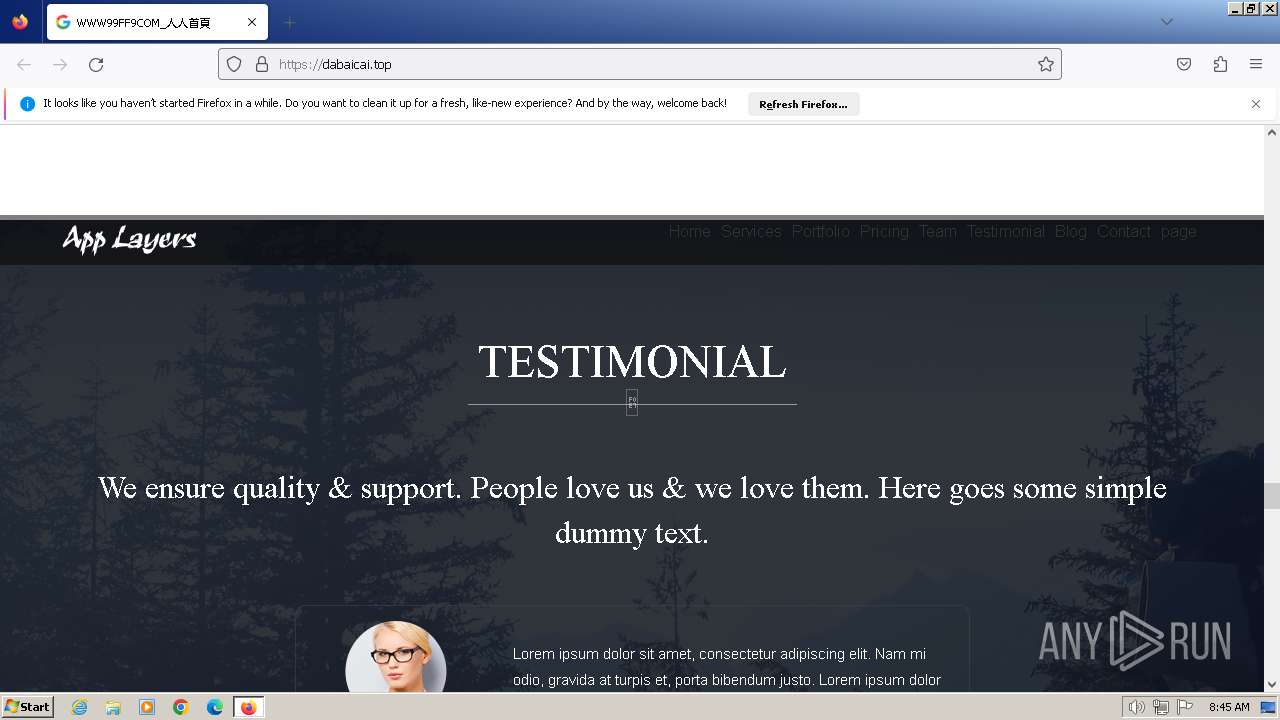
Task: Click the Firefox logo in the title bar
Action: [20, 22]
